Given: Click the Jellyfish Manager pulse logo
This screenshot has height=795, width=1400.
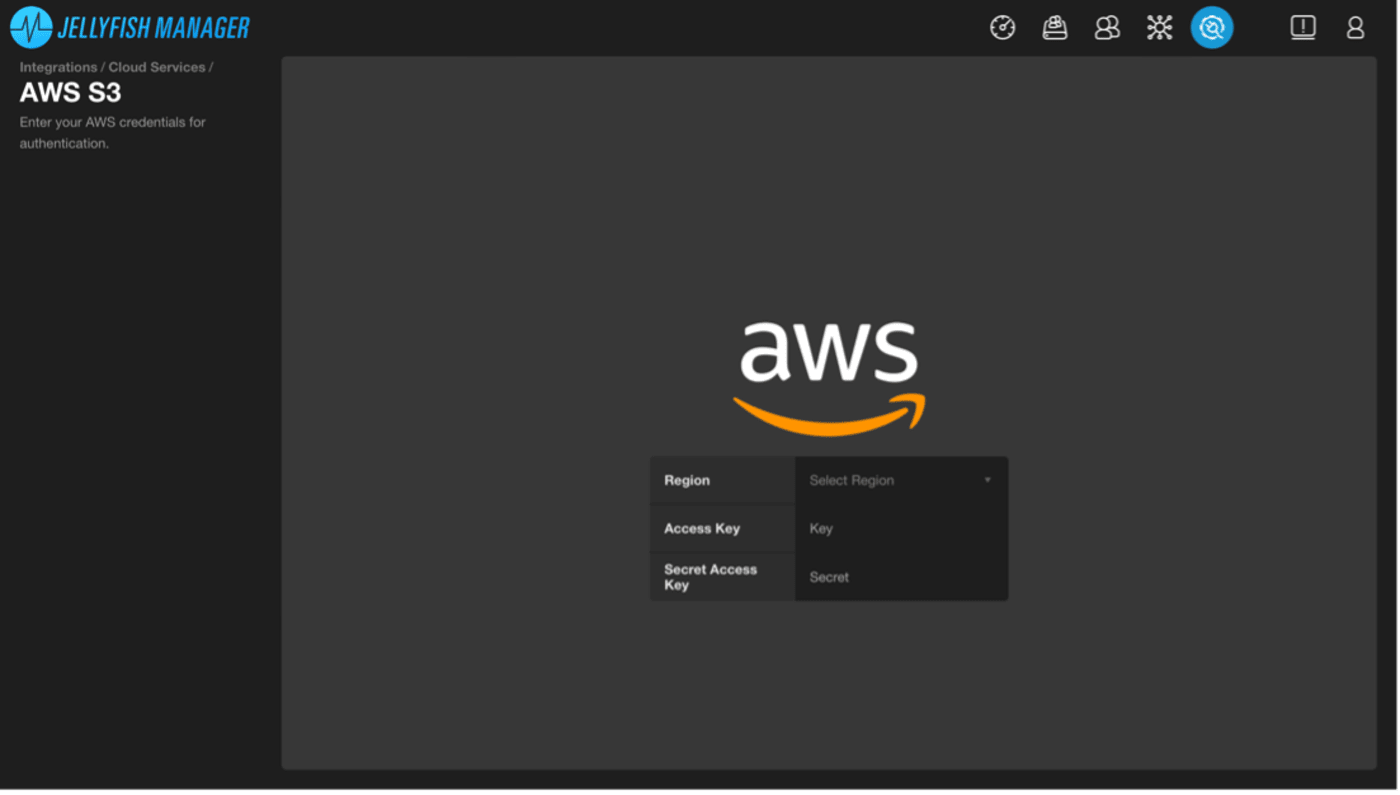Looking at the screenshot, I should [x=31, y=28].
